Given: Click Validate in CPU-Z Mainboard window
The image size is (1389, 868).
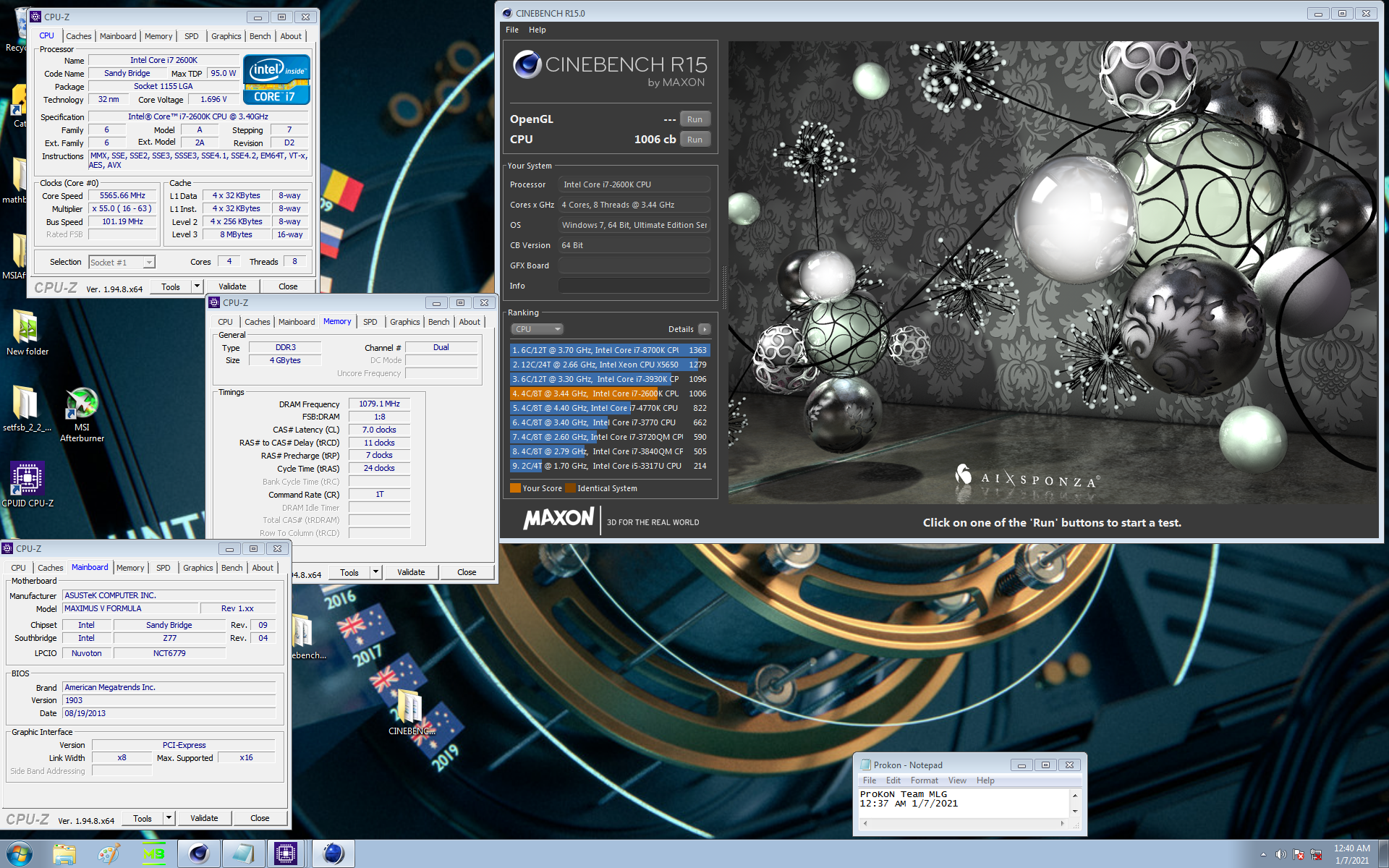Looking at the screenshot, I should click(x=204, y=818).
